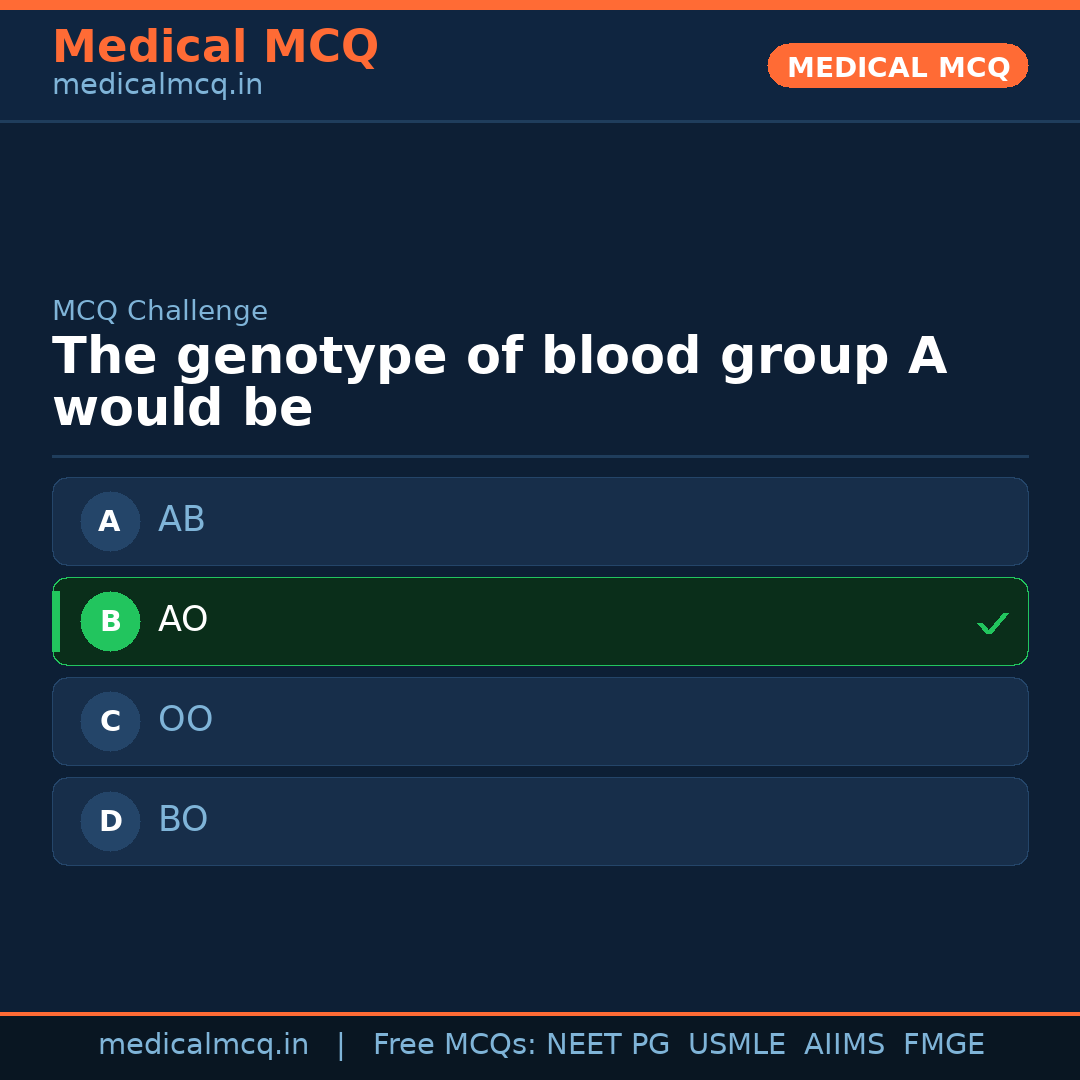Click the orange MEDICAL MCQ badge
The height and width of the screenshot is (1080, 1080).
[897, 66]
